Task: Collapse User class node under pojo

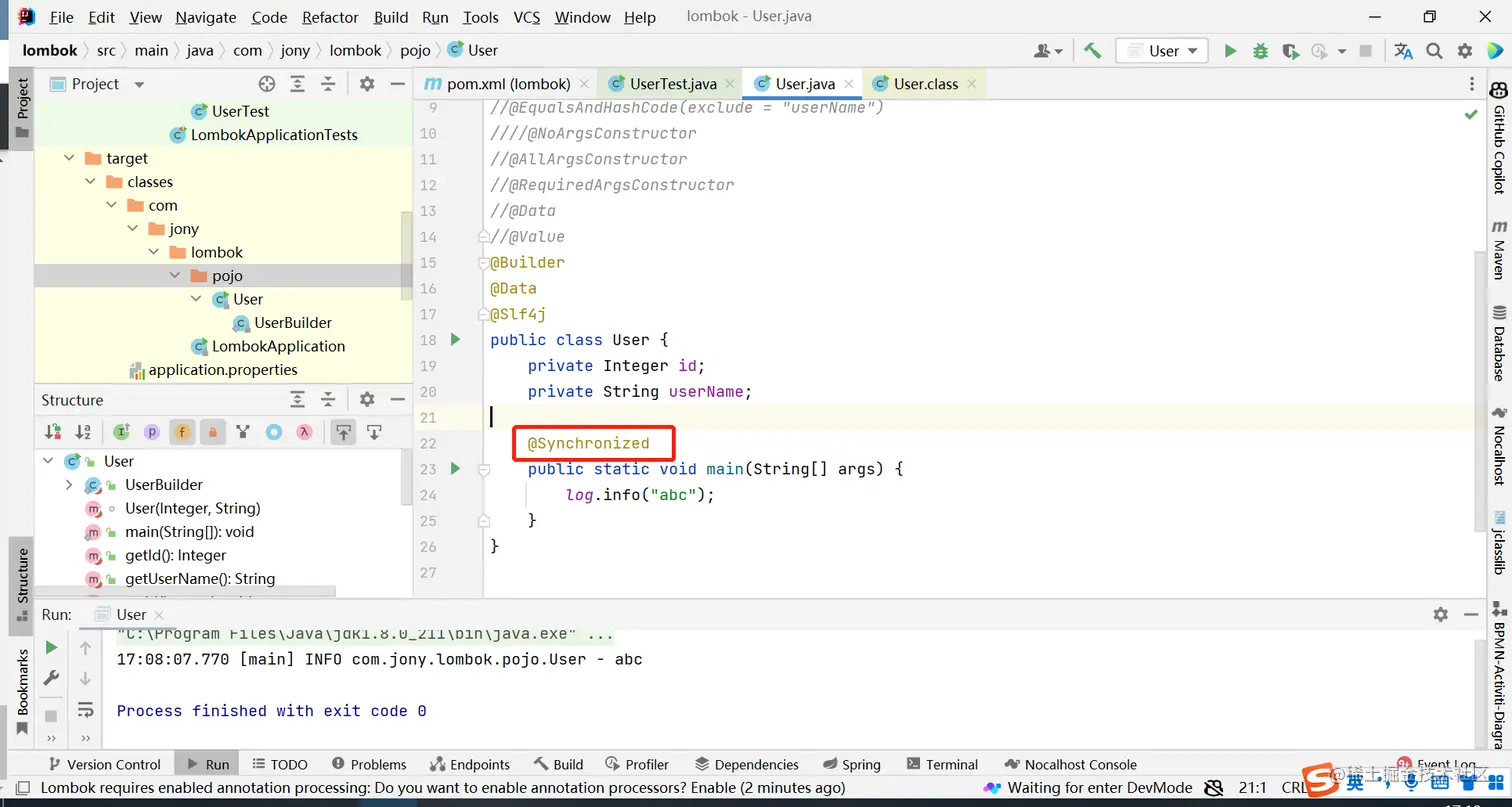Action: 195,299
